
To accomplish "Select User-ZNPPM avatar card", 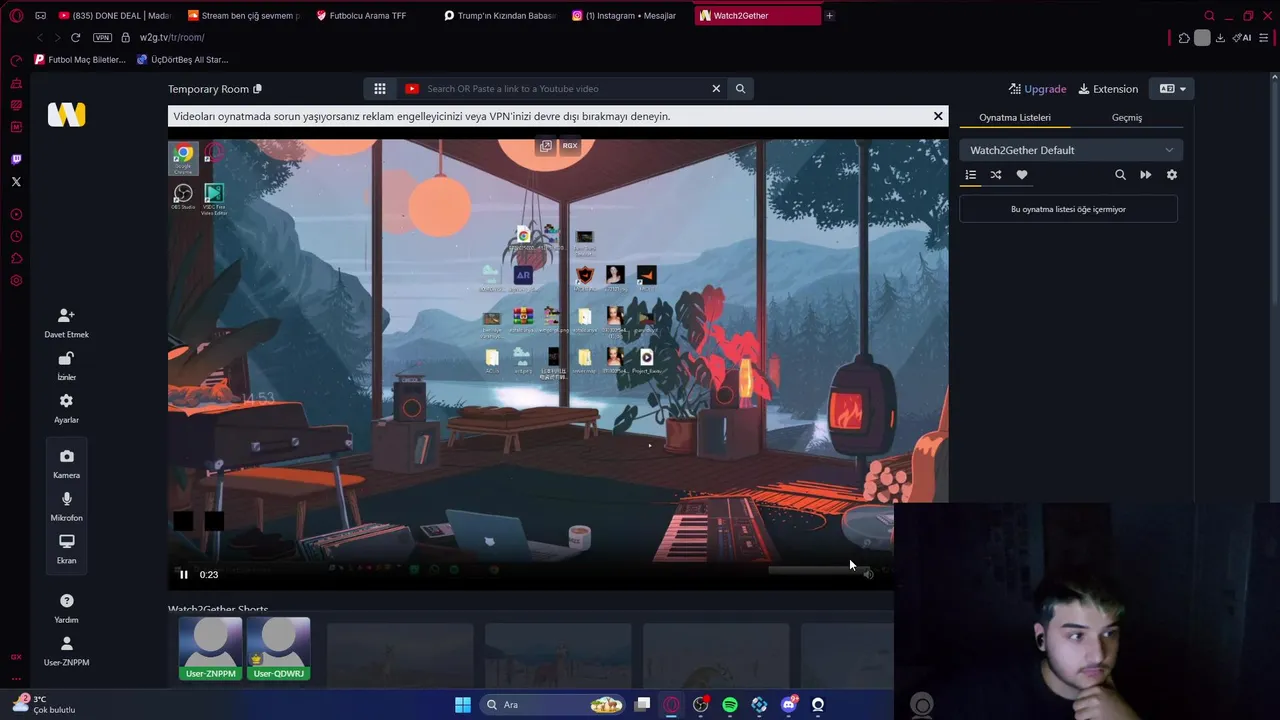I will (x=210, y=649).
